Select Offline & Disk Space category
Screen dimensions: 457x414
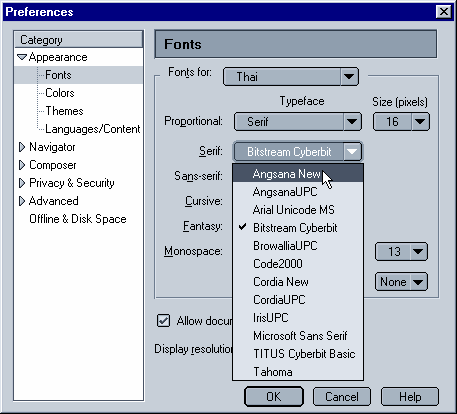(78, 219)
